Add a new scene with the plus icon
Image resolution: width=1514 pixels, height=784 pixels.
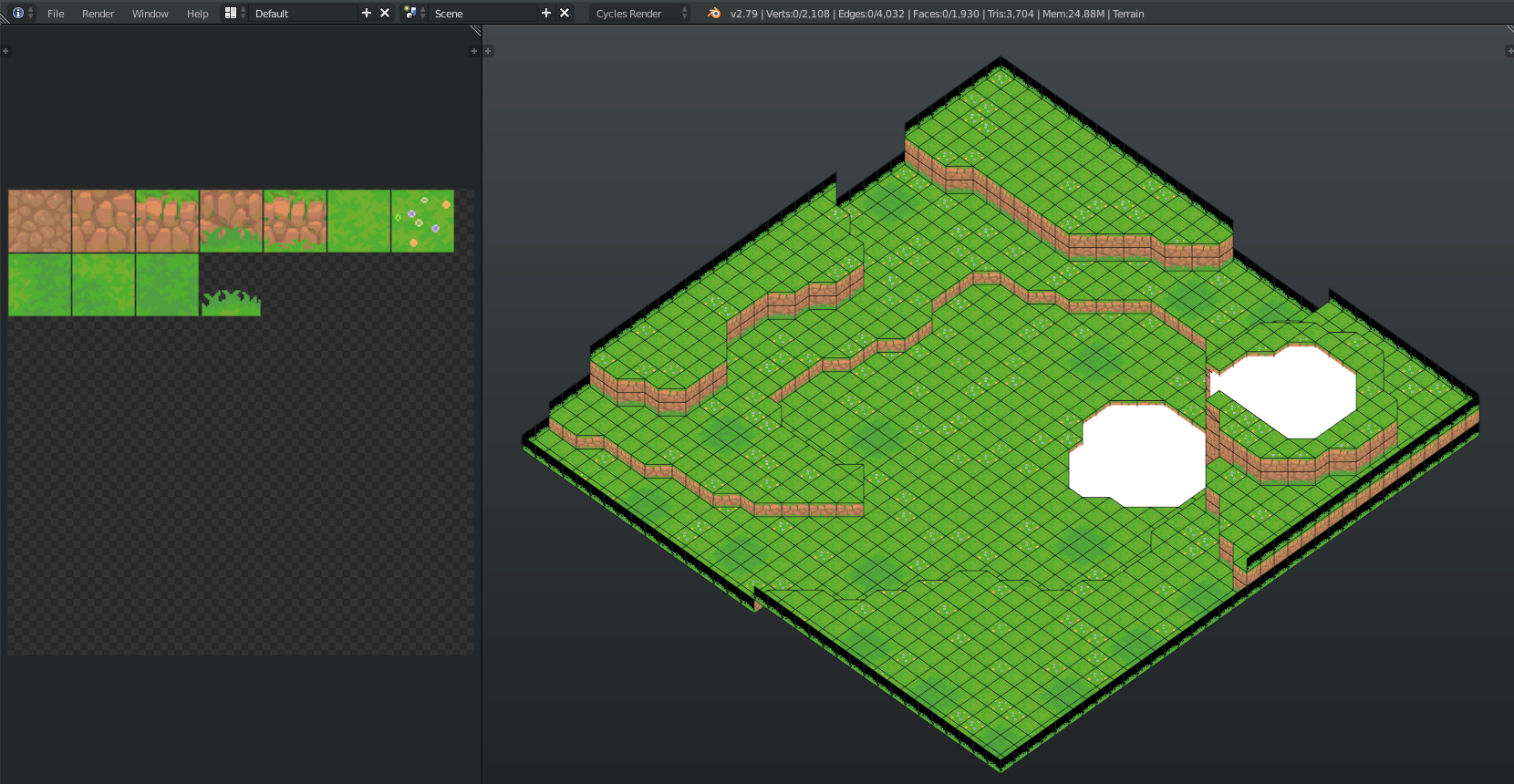click(546, 13)
